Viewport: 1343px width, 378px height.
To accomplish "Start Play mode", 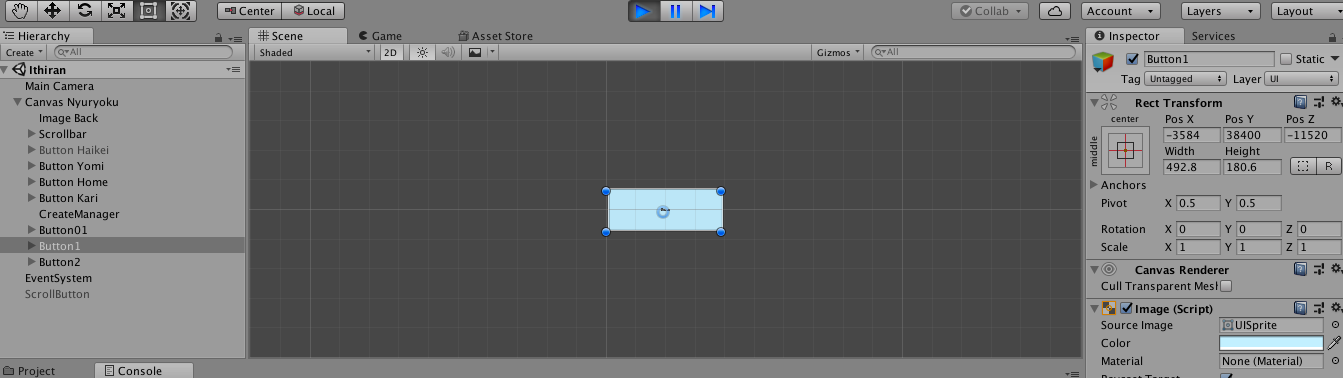I will pyautogui.click(x=643, y=11).
